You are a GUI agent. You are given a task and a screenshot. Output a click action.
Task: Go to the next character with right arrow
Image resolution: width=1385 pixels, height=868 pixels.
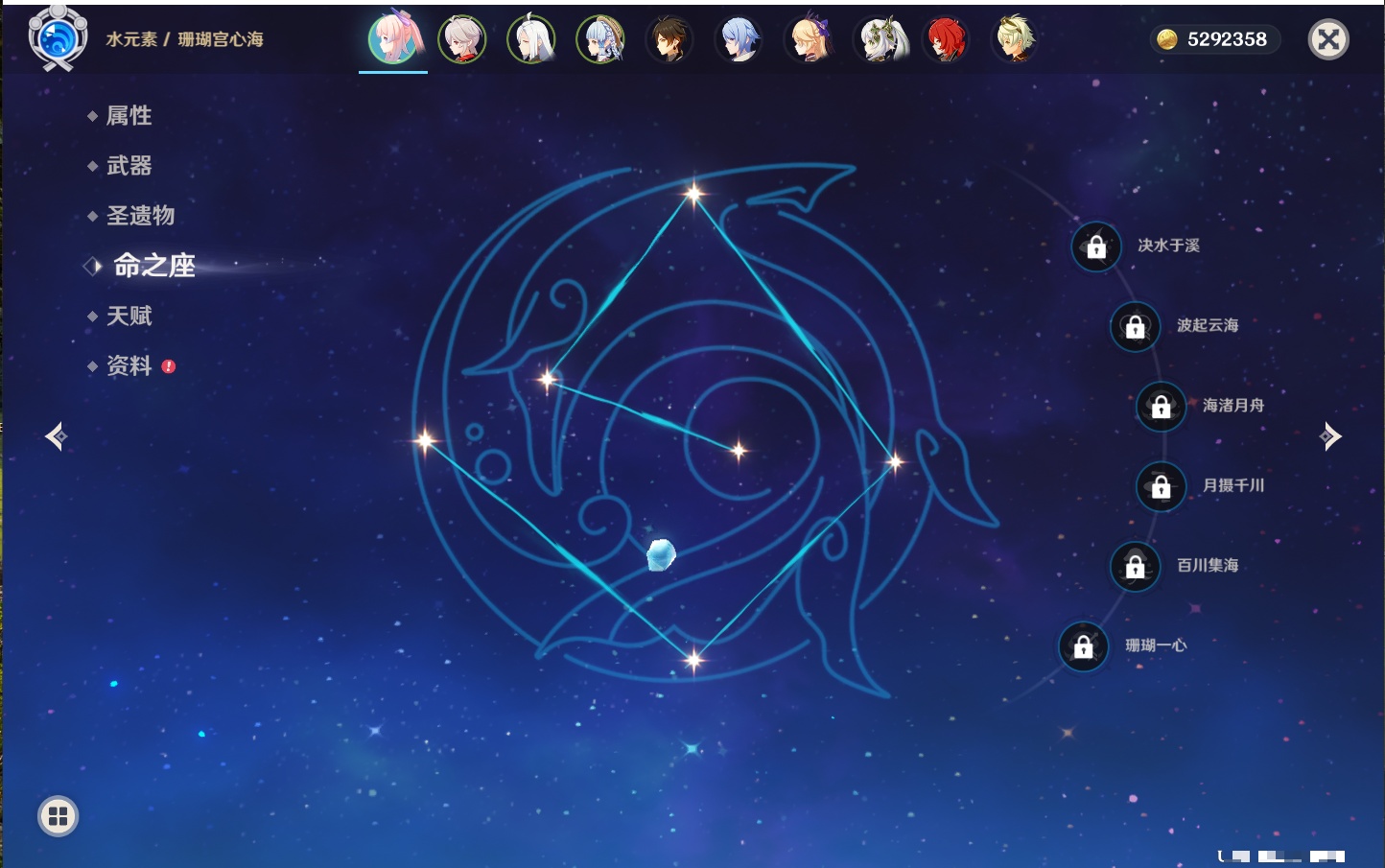tap(1330, 436)
